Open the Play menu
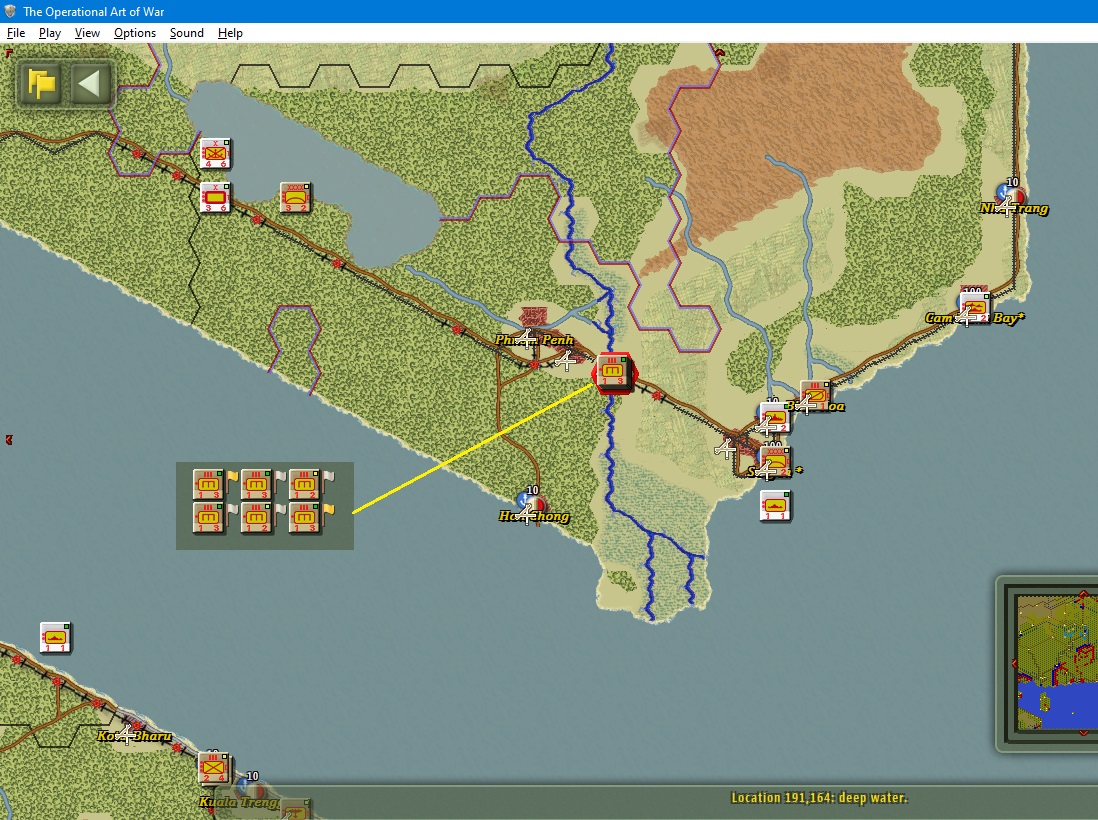This screenshot has width=1098, height=820. 50,33
